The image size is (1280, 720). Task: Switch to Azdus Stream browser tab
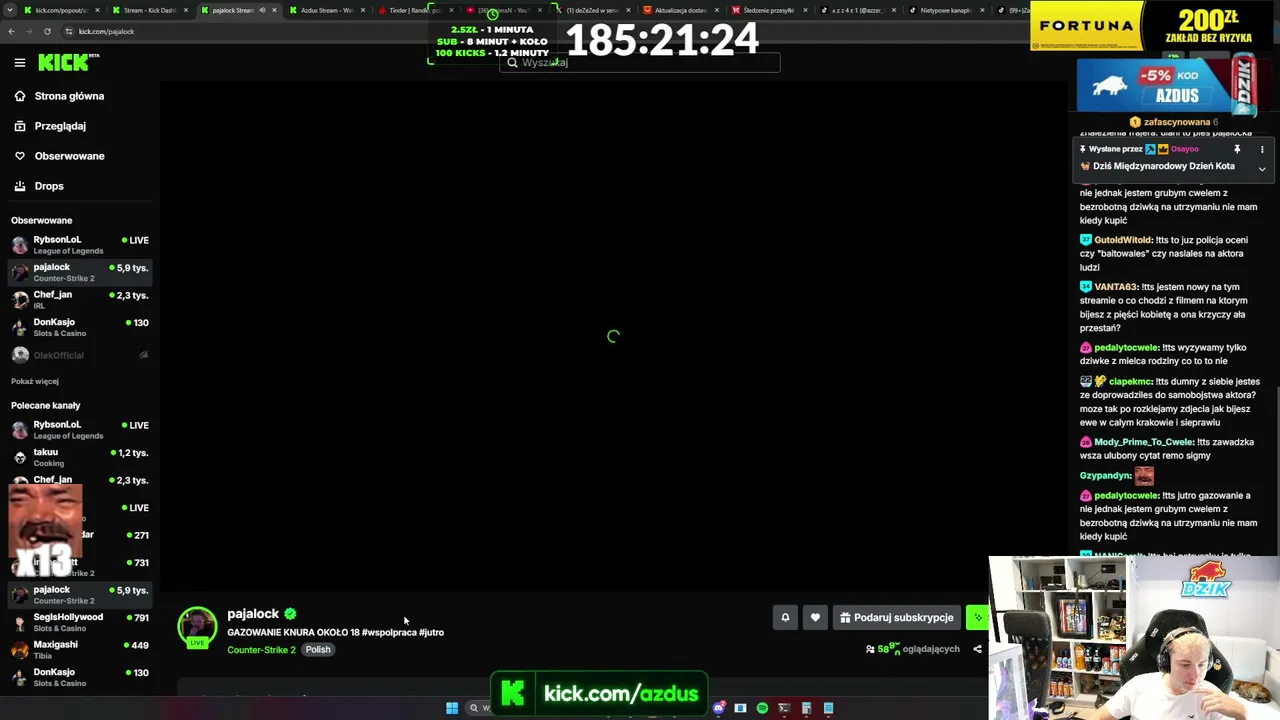(x=326, y=10)
